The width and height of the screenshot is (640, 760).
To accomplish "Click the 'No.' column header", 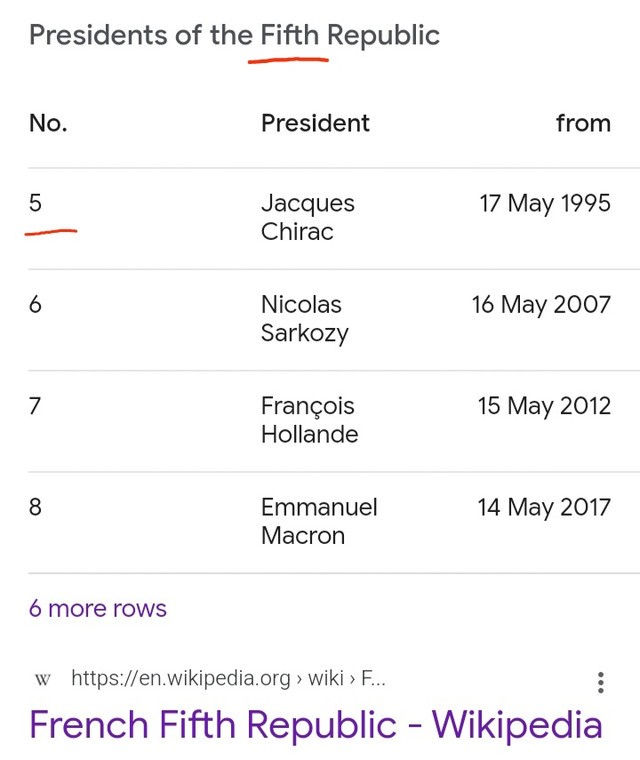I will pos(48,123).
